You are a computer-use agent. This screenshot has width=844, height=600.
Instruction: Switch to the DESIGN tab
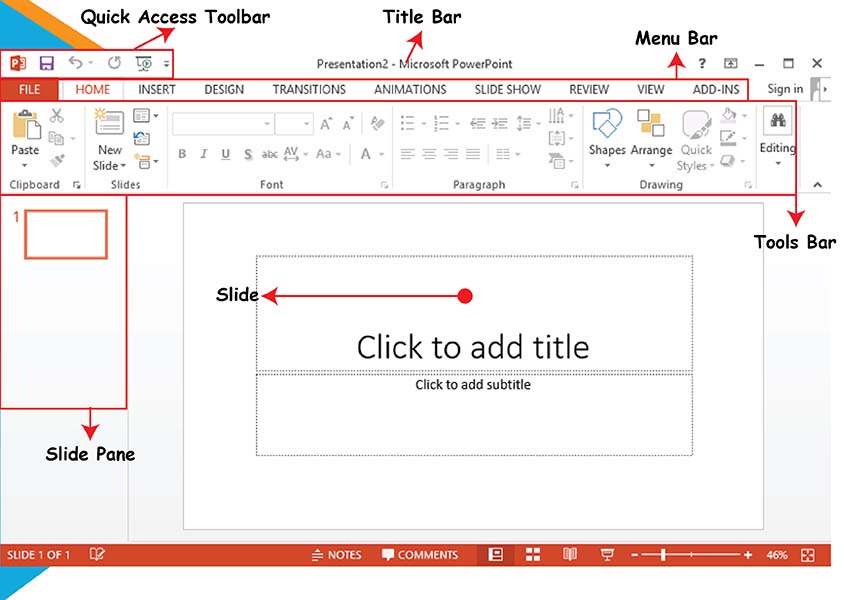224,89
